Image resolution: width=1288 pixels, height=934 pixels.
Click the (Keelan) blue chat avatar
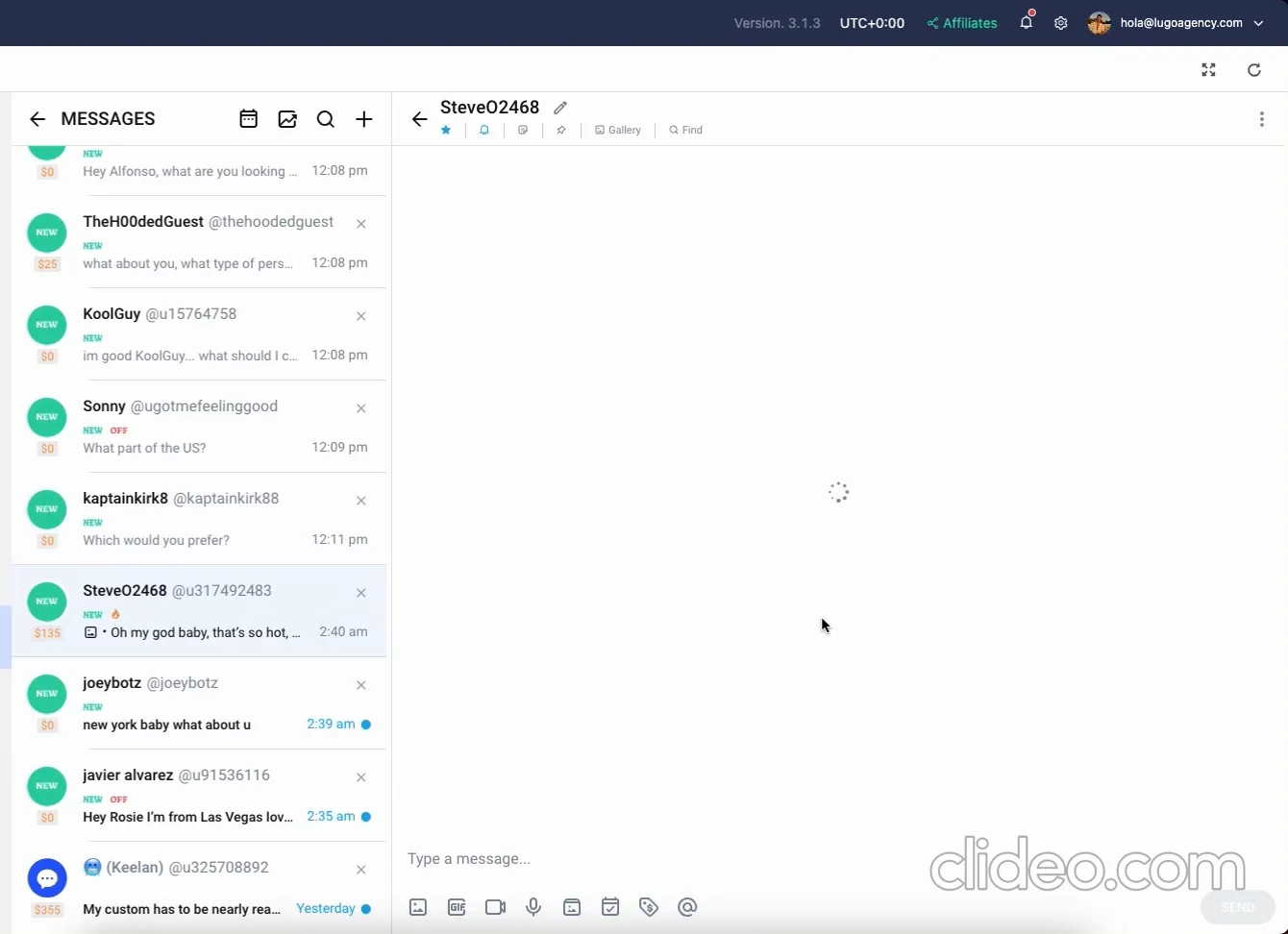tap(47, 878)
